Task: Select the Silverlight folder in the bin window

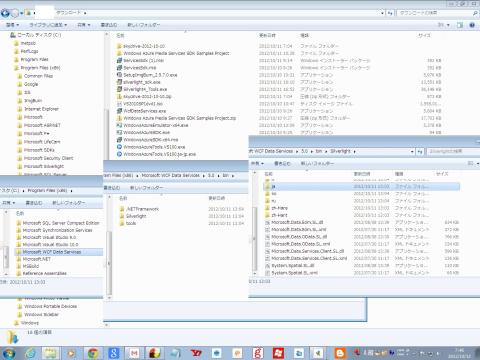Action: 133,216
